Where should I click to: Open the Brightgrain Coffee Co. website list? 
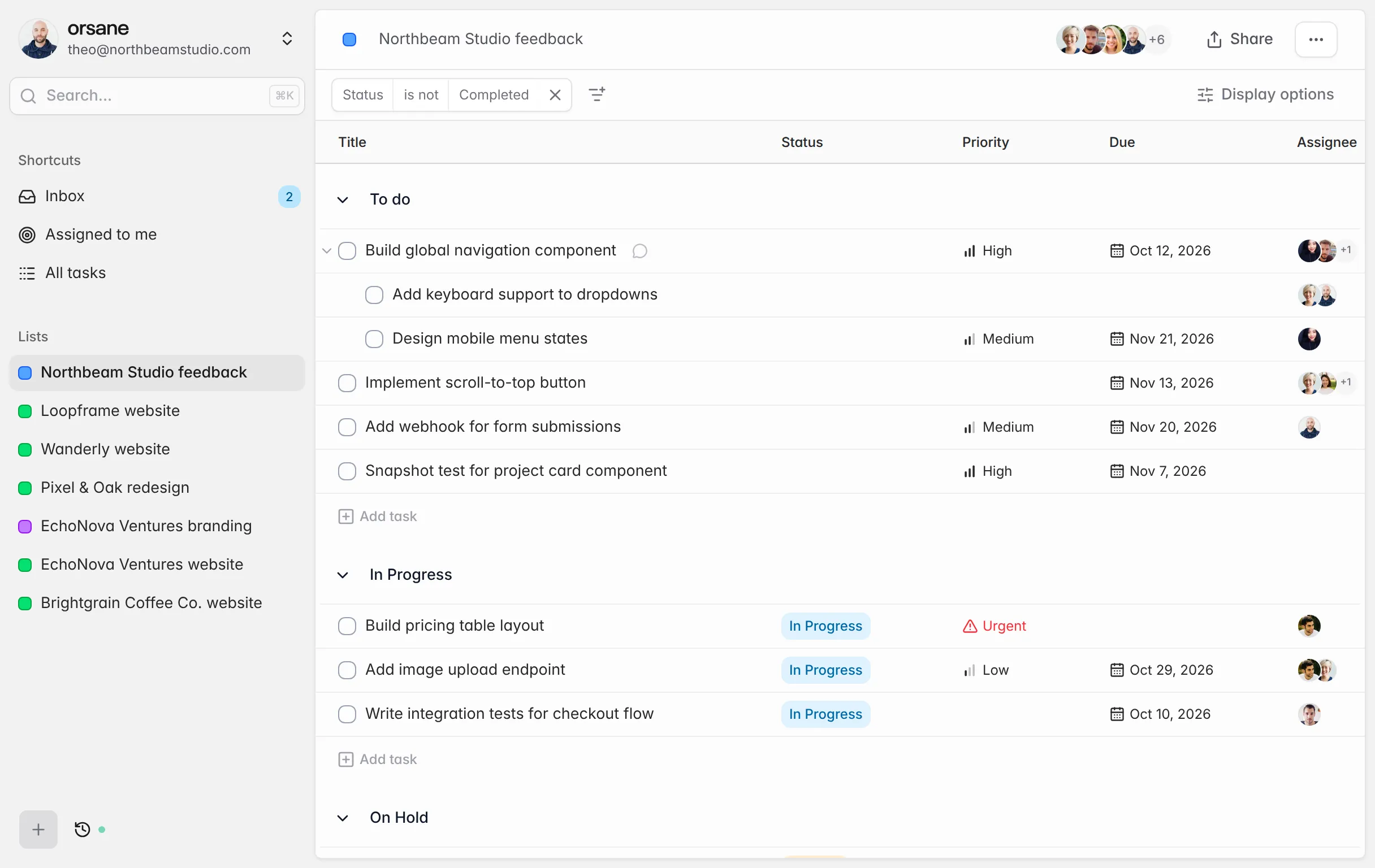157,603
